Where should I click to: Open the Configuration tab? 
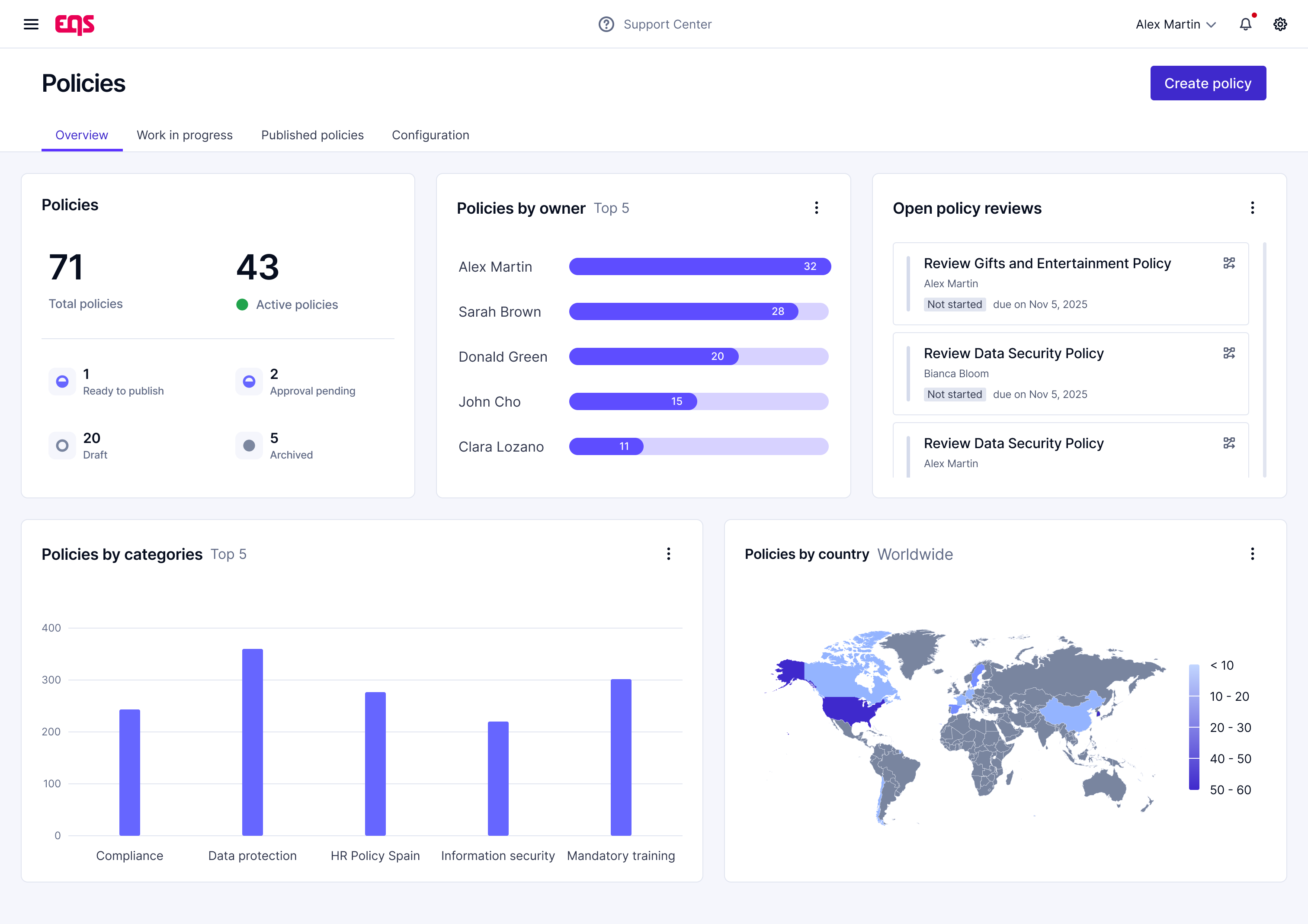pos(430,135)
